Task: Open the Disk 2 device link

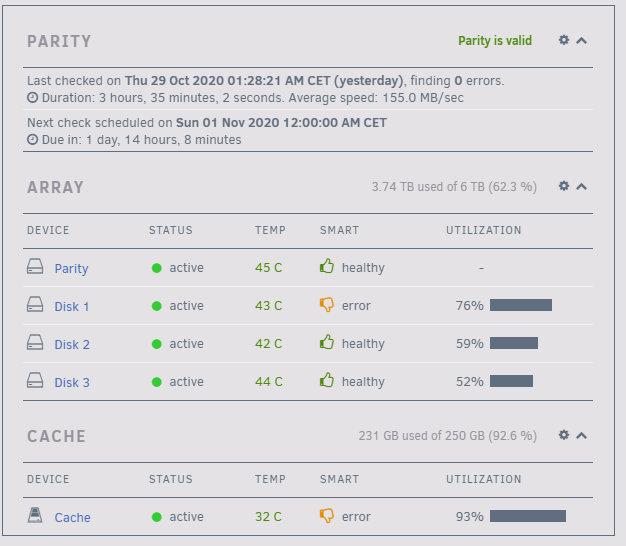Action: click(72, 344)
